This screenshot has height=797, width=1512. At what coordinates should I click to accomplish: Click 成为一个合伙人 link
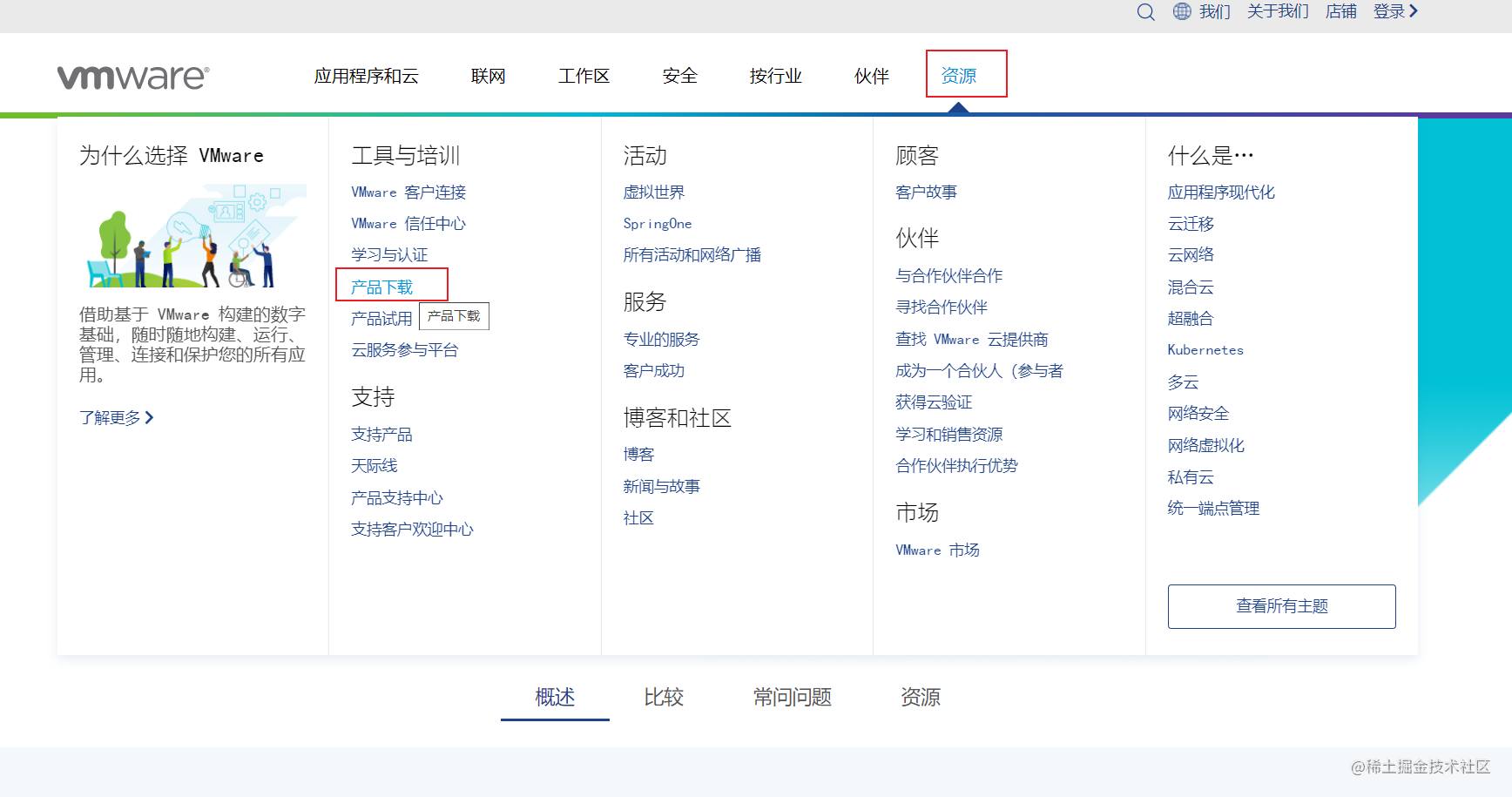click(979, 371)
